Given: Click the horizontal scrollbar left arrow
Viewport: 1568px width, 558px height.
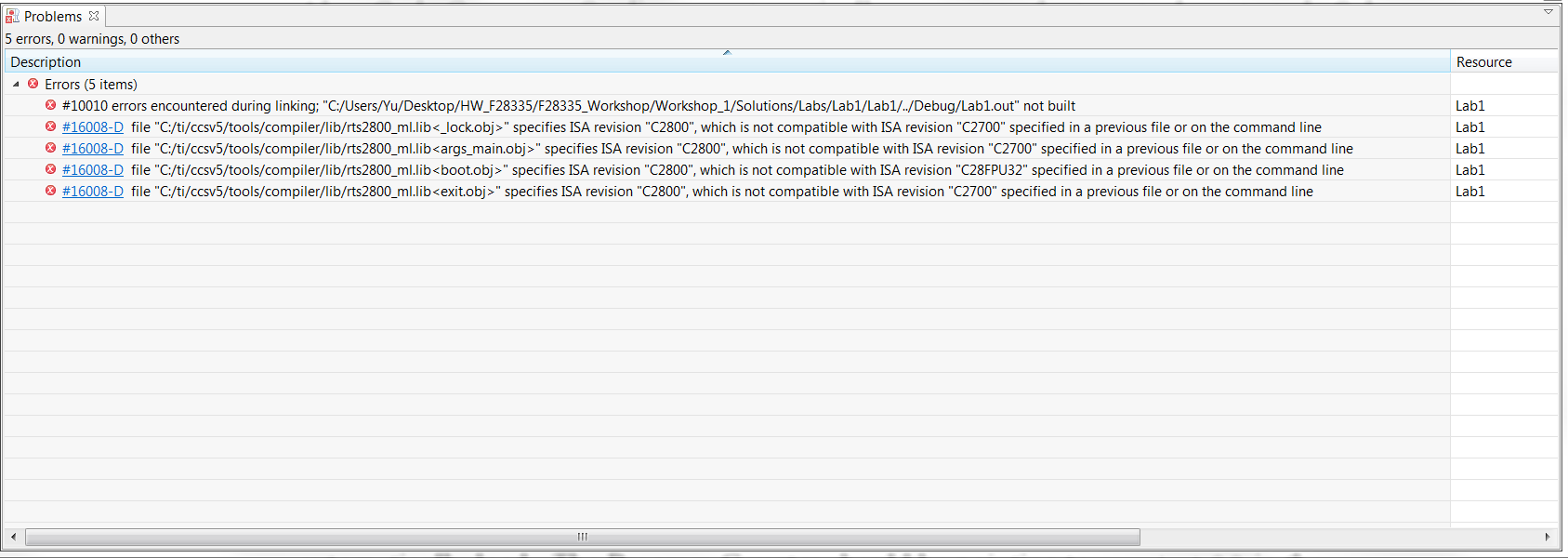Looking at the screenshot, I should [x=13, y=537].
